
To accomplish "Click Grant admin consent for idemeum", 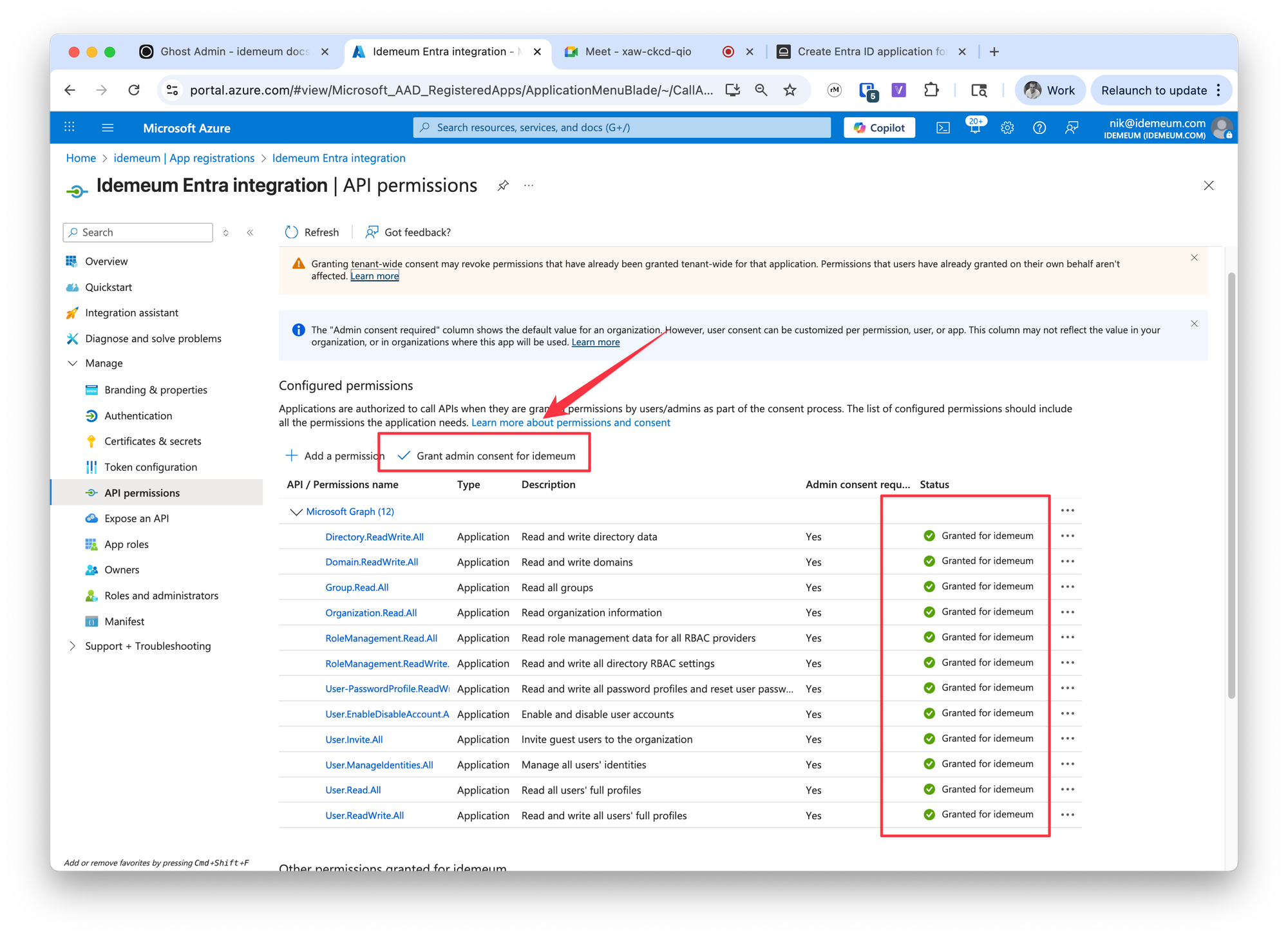I will (486, 456).
